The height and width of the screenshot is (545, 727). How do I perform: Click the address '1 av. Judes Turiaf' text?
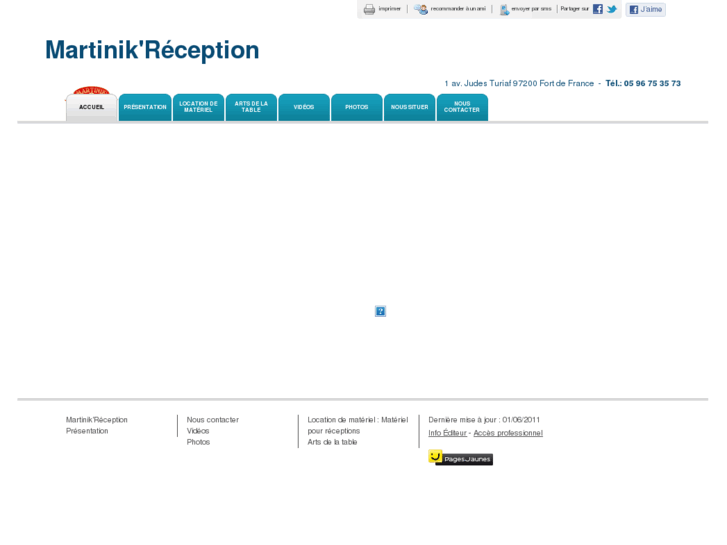[478, 83]
